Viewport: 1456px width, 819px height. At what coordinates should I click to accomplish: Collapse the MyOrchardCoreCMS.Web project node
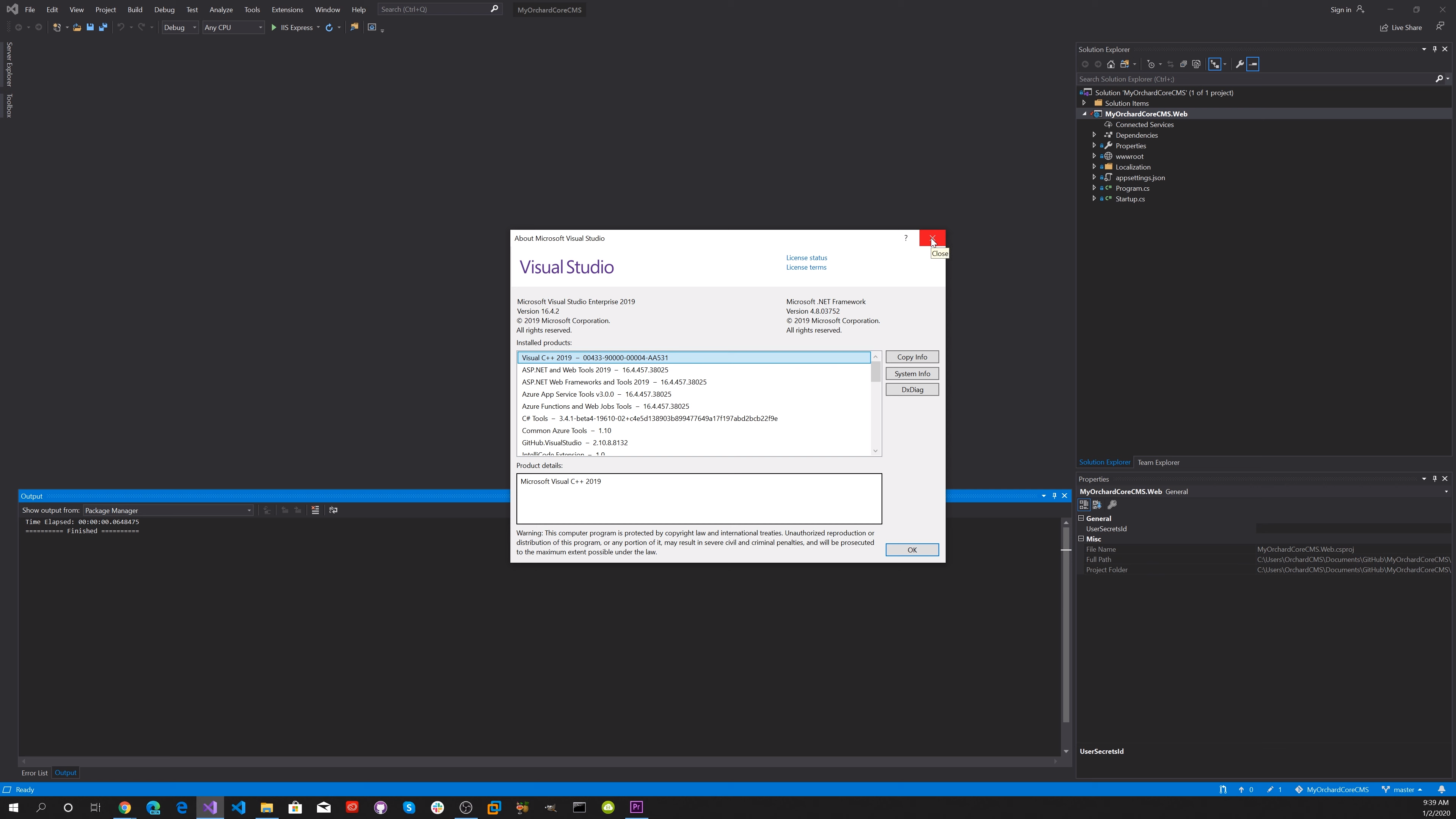pyautogui.click(x=1084, y=114)
